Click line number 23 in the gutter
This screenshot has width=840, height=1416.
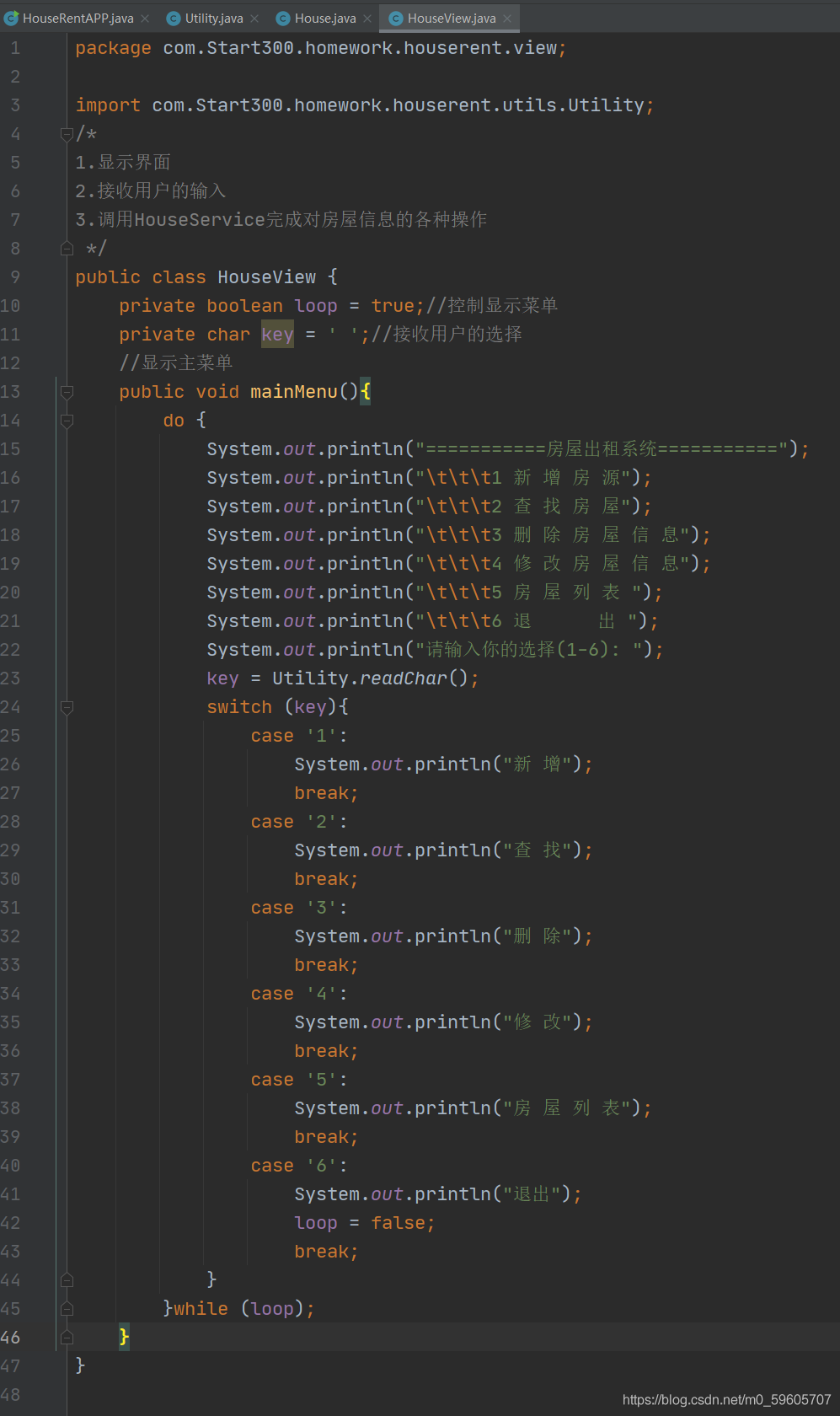(10, 678)
